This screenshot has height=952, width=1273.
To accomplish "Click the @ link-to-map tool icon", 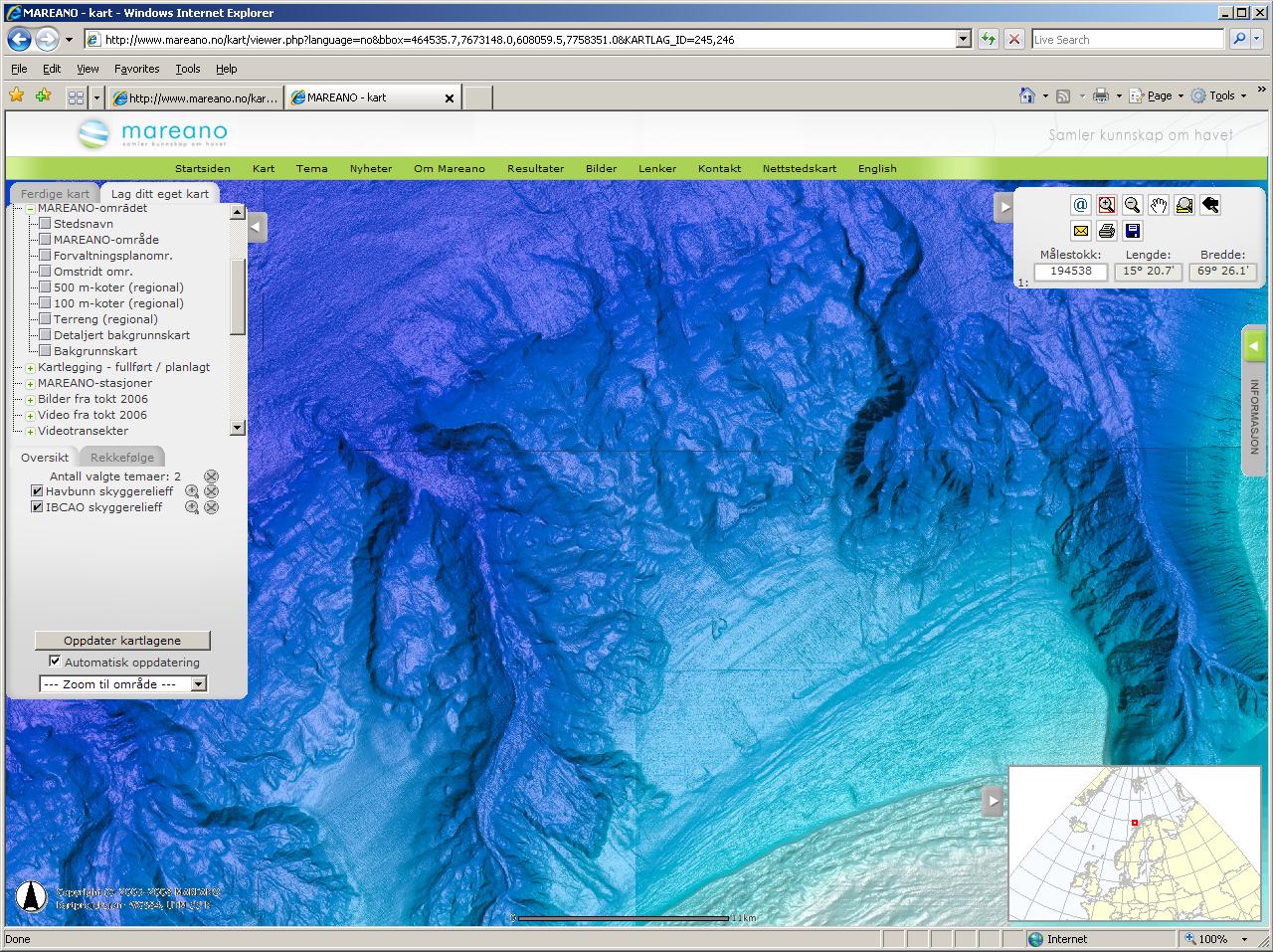I will point(1080,205).
